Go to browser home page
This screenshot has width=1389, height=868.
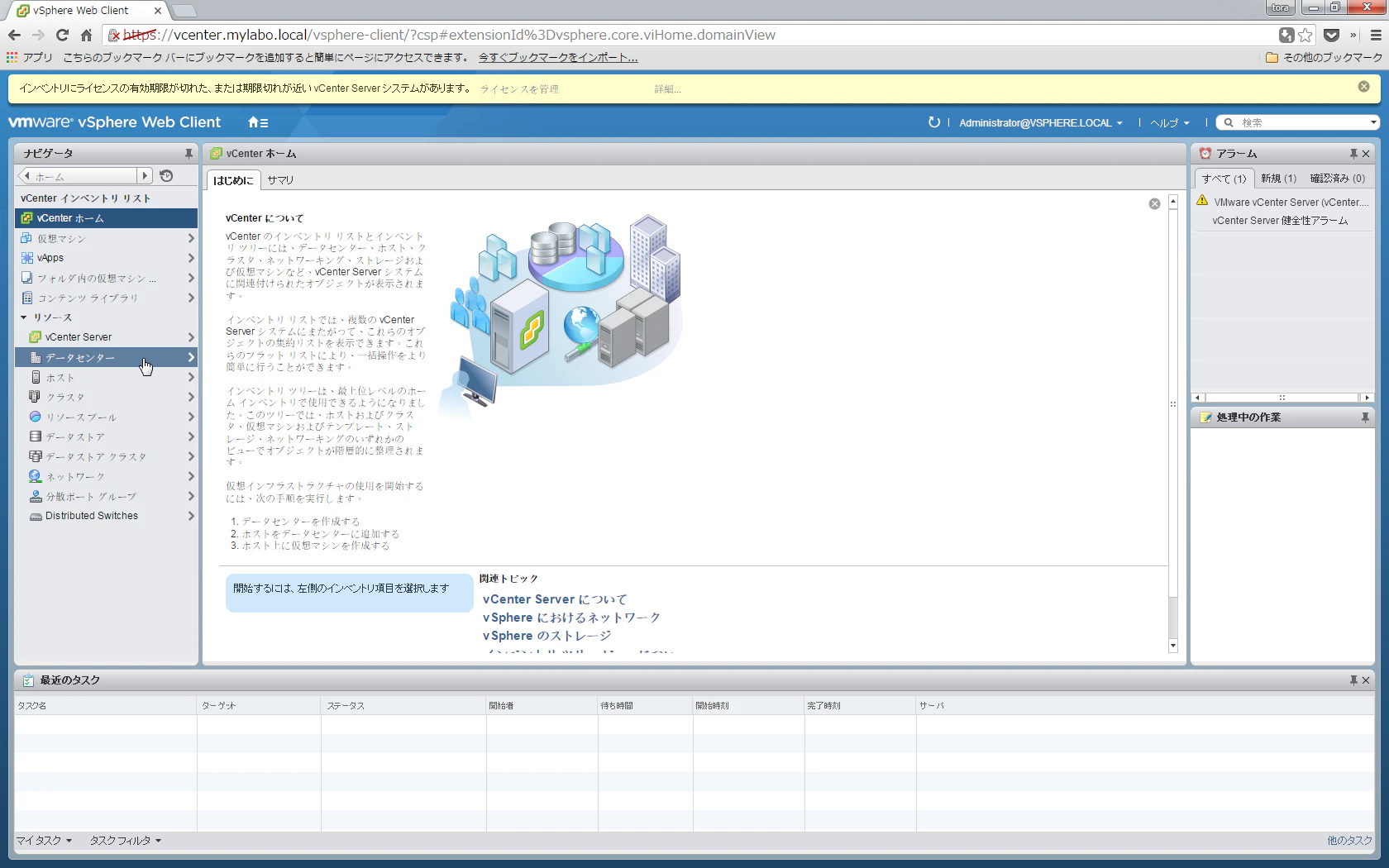point(86,35)
